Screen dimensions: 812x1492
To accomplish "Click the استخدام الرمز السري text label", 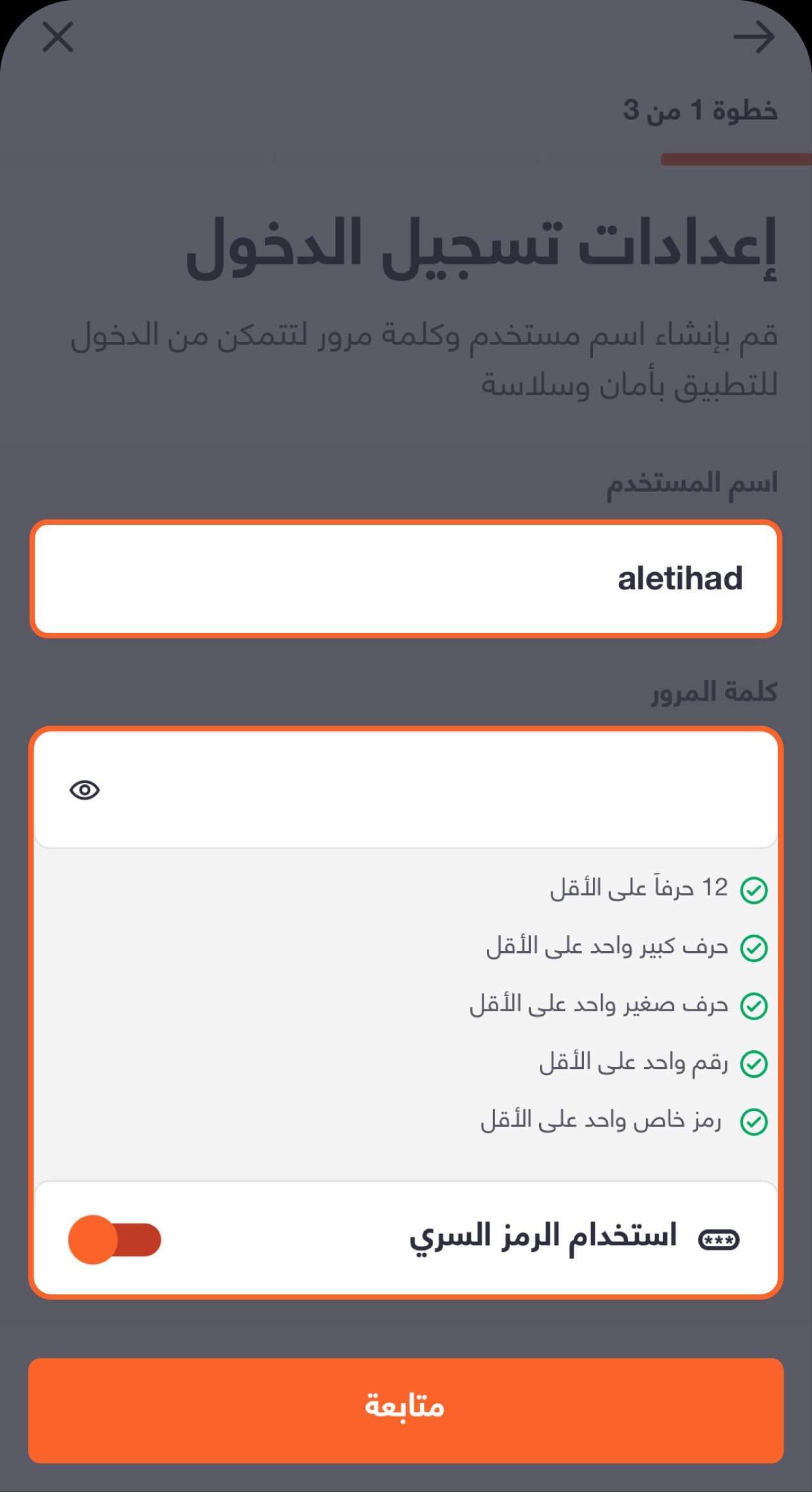I will (x=543, y=1236).
